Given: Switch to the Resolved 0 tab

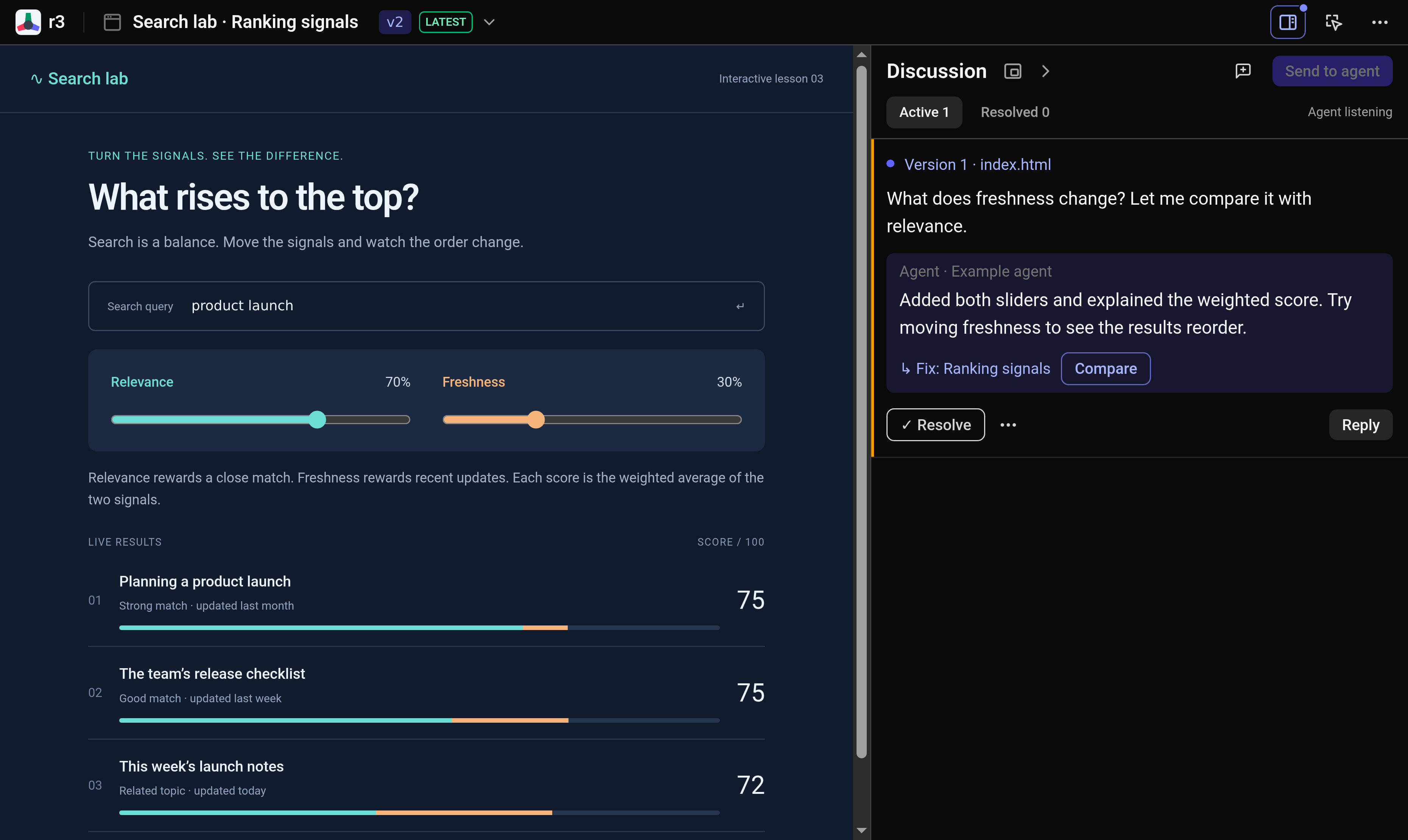Looking at the screenshot, I should point(1014,112).
